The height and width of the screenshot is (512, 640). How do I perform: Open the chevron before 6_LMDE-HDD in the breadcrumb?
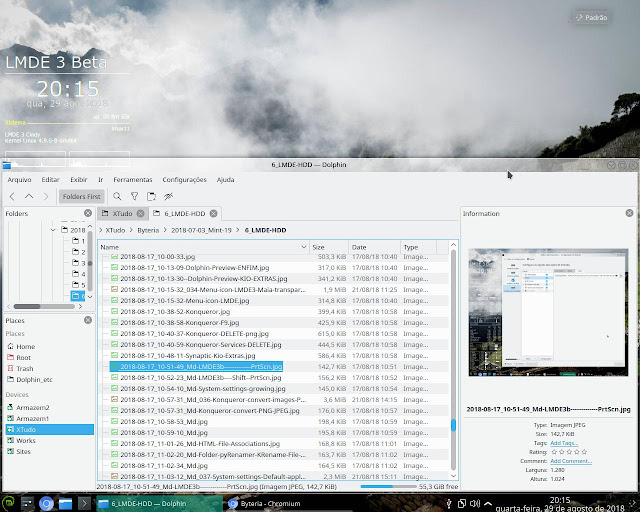[x=238, y=230]
